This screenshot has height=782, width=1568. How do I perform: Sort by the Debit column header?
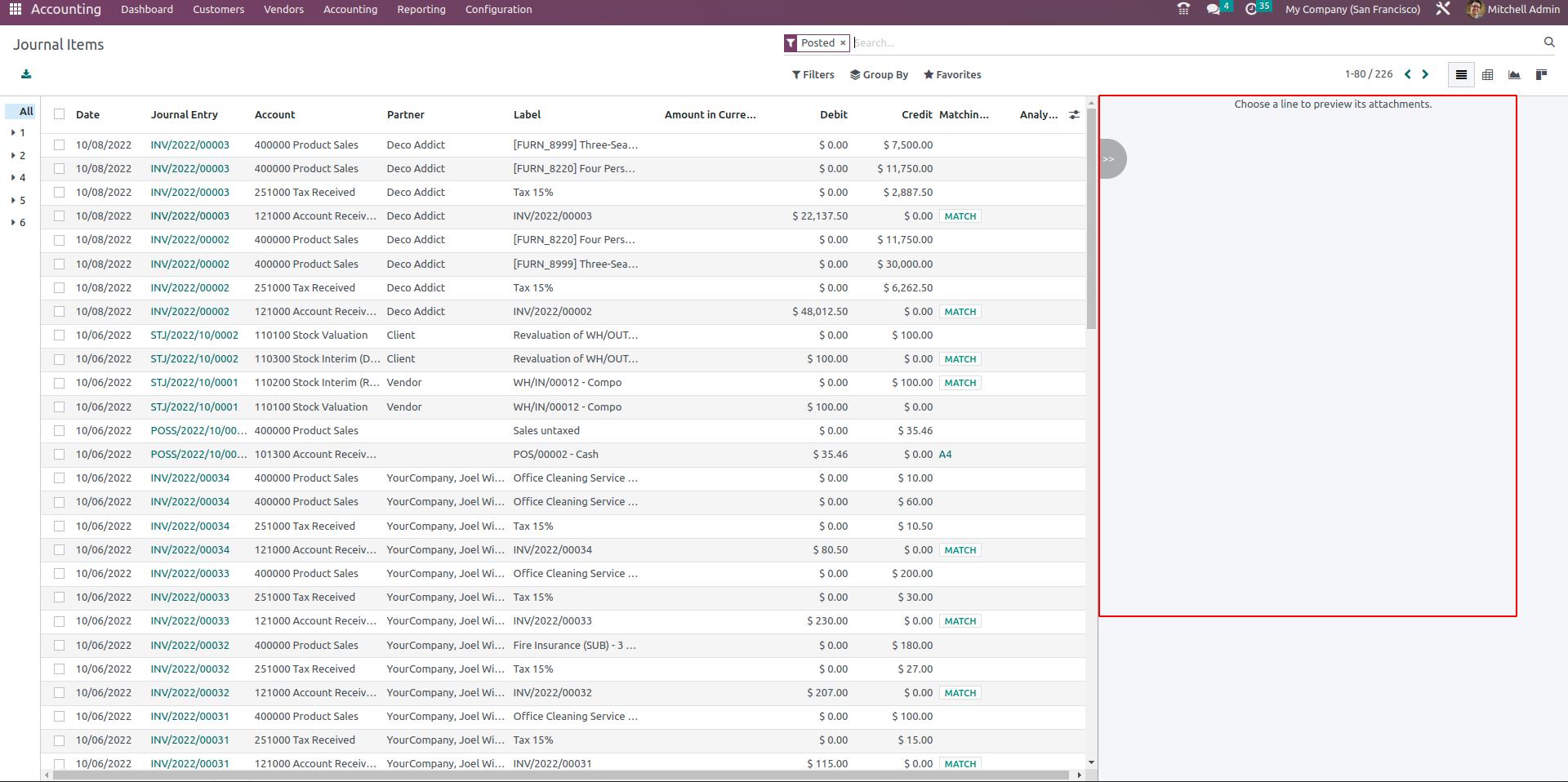click(833, 114)
